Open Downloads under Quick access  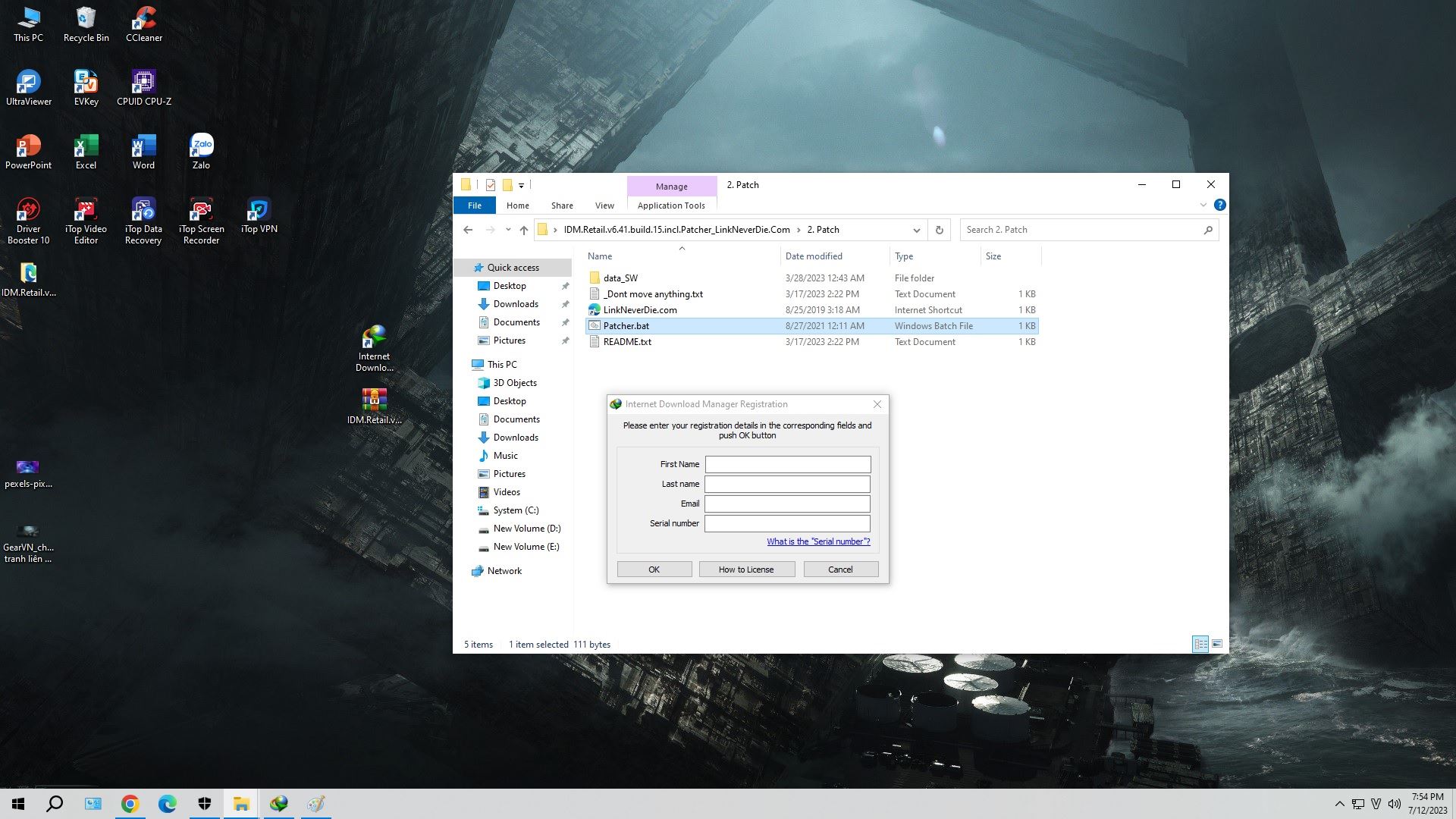tap(516, 304)
